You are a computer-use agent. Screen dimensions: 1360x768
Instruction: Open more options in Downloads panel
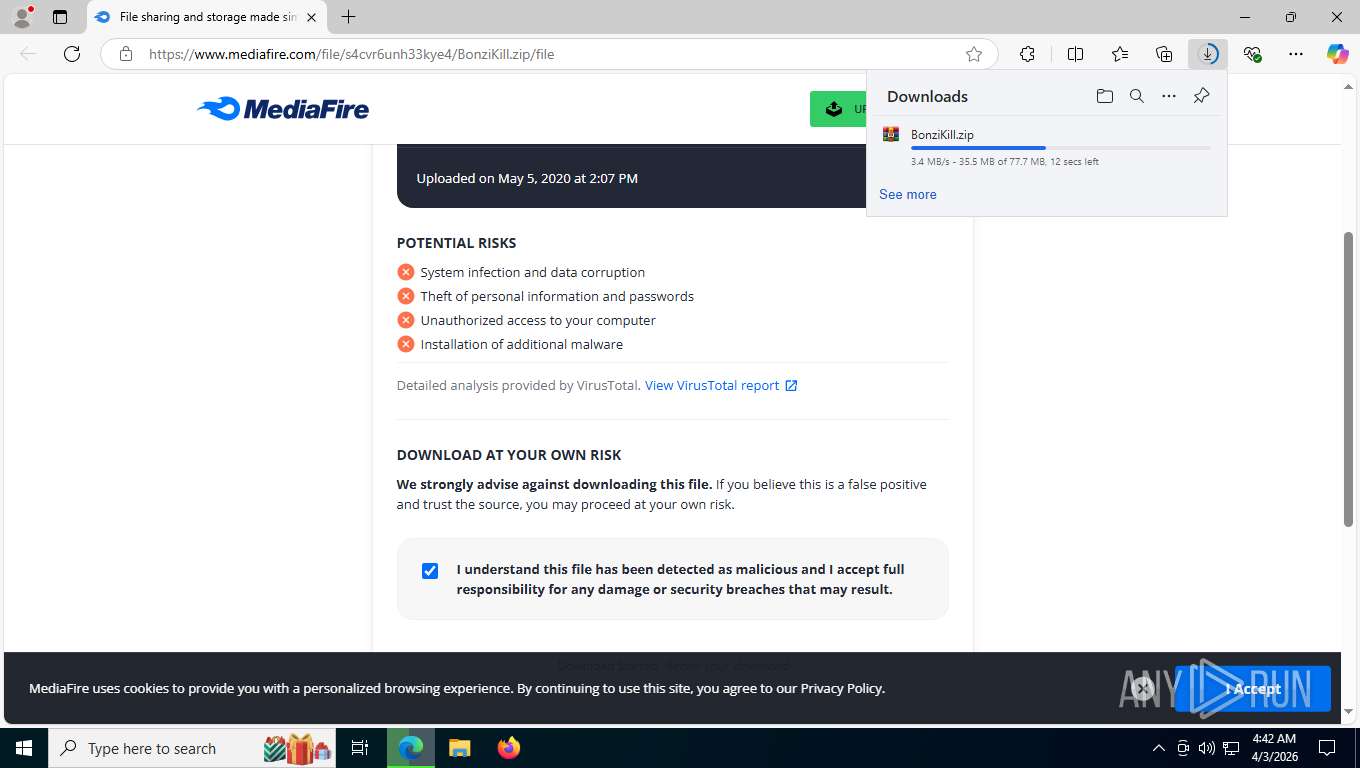click(1169, 96)
